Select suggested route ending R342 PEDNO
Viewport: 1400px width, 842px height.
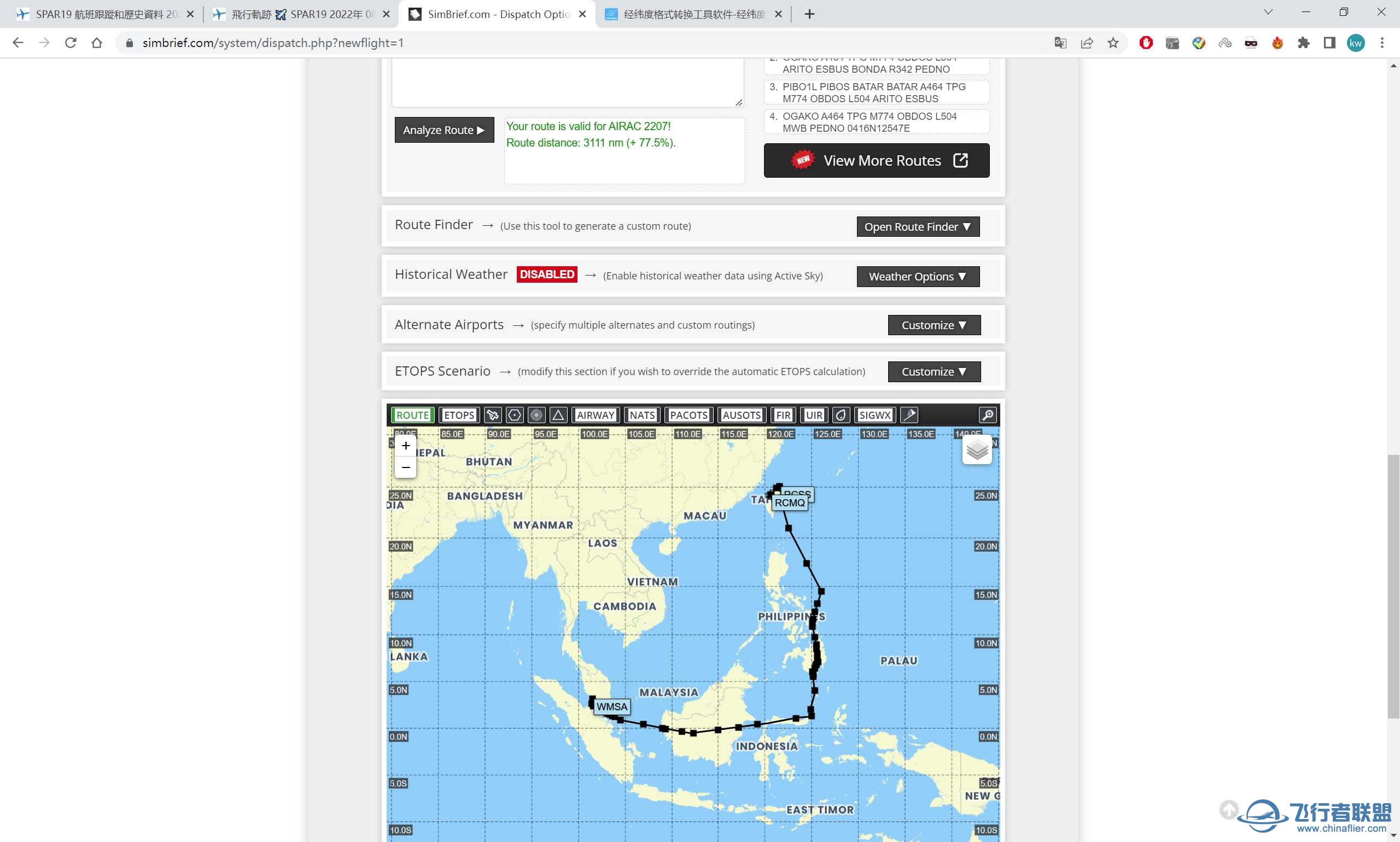tap(876, 66)
